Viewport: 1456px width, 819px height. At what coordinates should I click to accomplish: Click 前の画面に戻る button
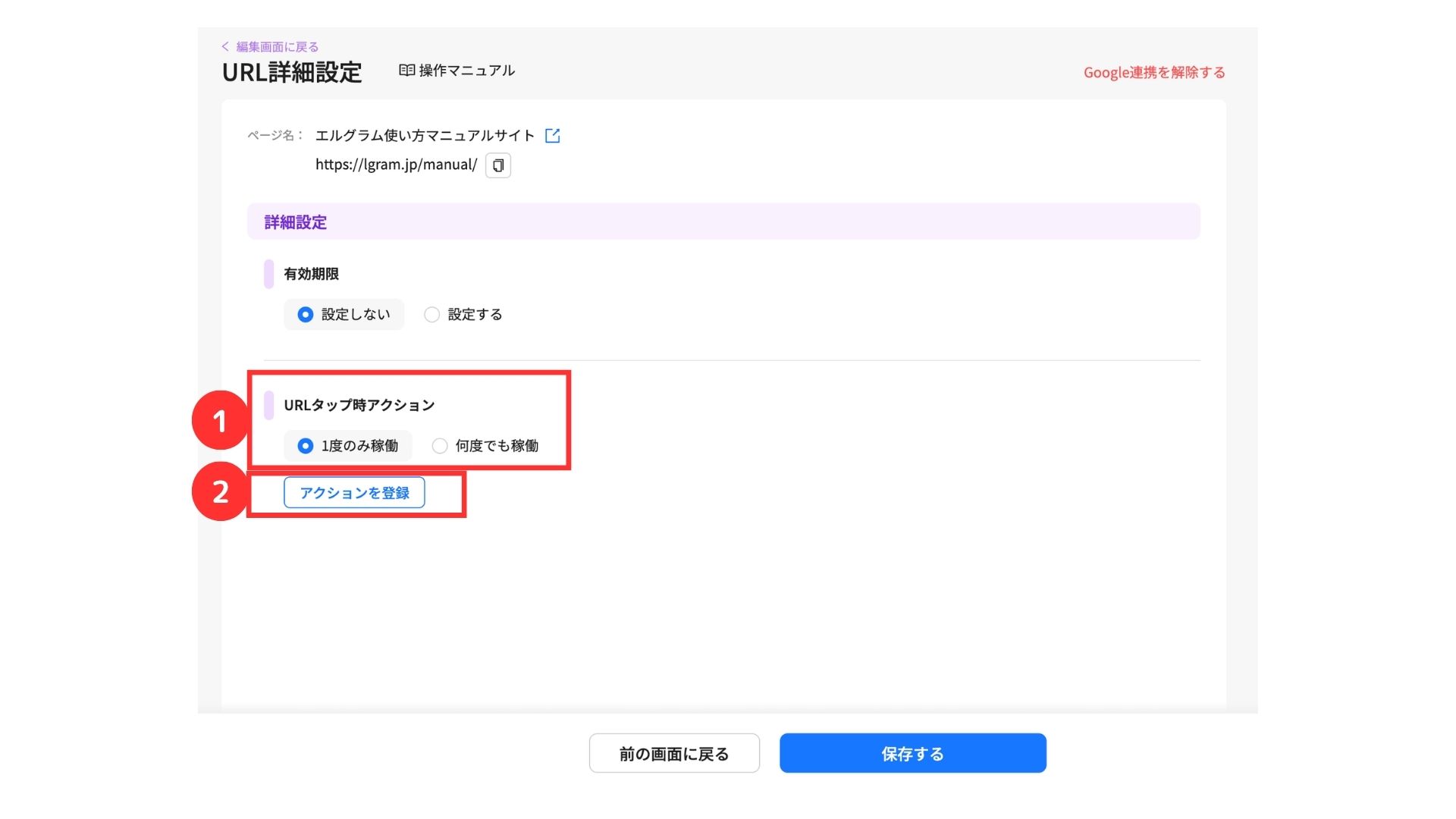point(674,754)
